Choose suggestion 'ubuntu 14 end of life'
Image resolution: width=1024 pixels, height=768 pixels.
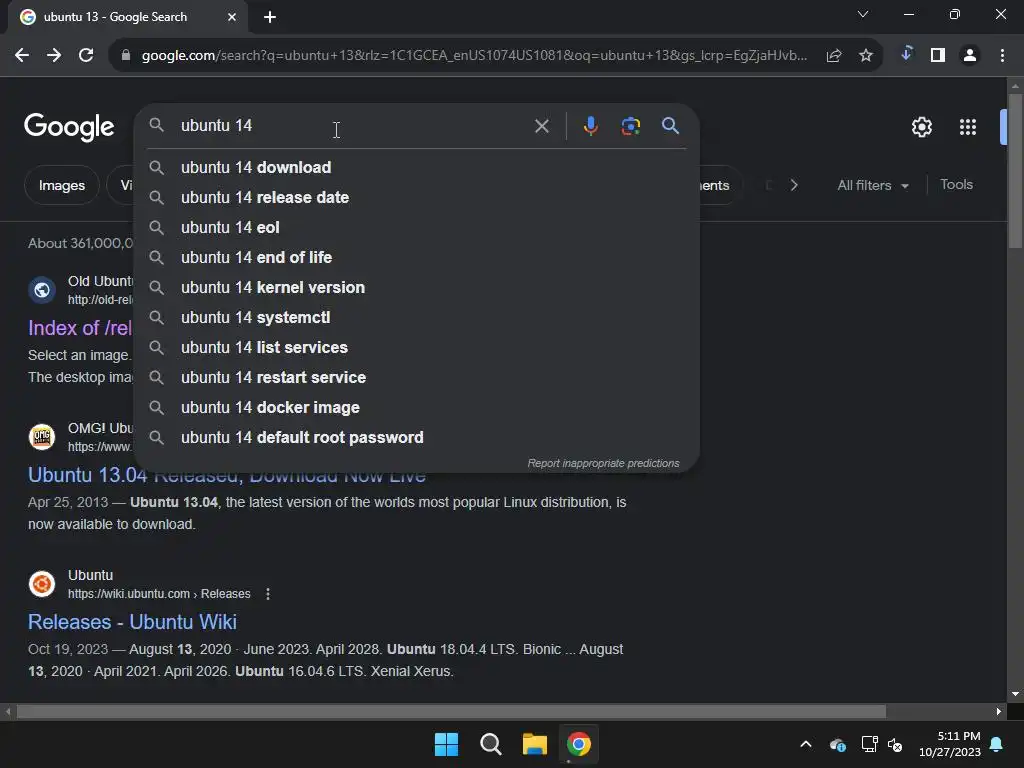[x=416, y=257]
